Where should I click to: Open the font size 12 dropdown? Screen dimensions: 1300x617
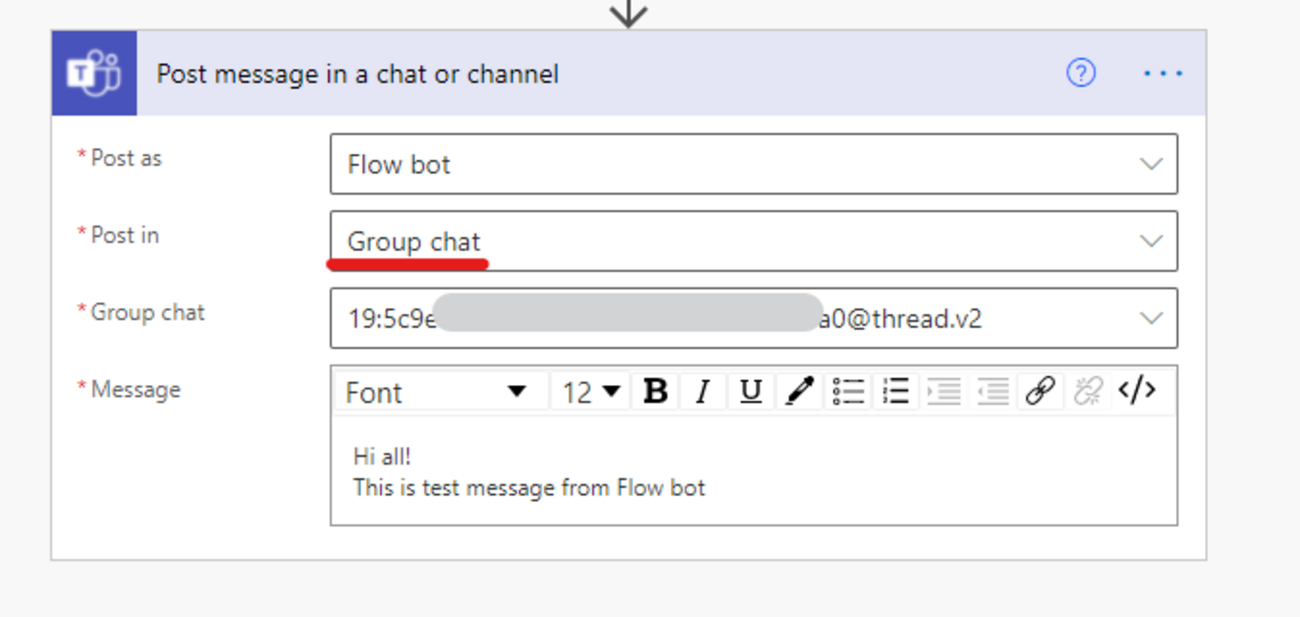click(590, 392)
